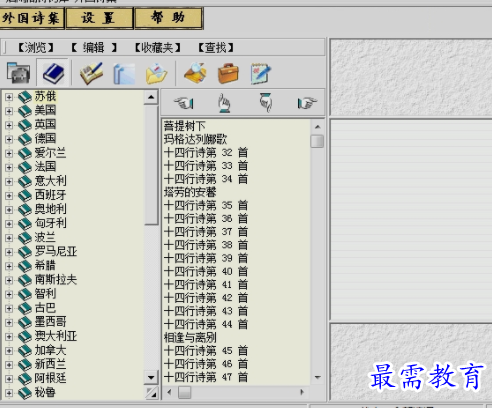Click poem list vertical scrollbar up arrow

click(x=317, y=127)
